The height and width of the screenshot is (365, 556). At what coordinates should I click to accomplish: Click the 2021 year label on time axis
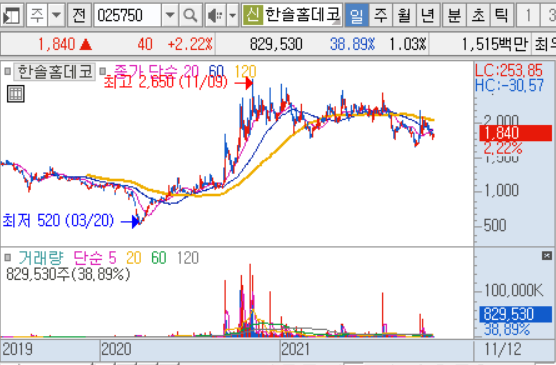295,349
